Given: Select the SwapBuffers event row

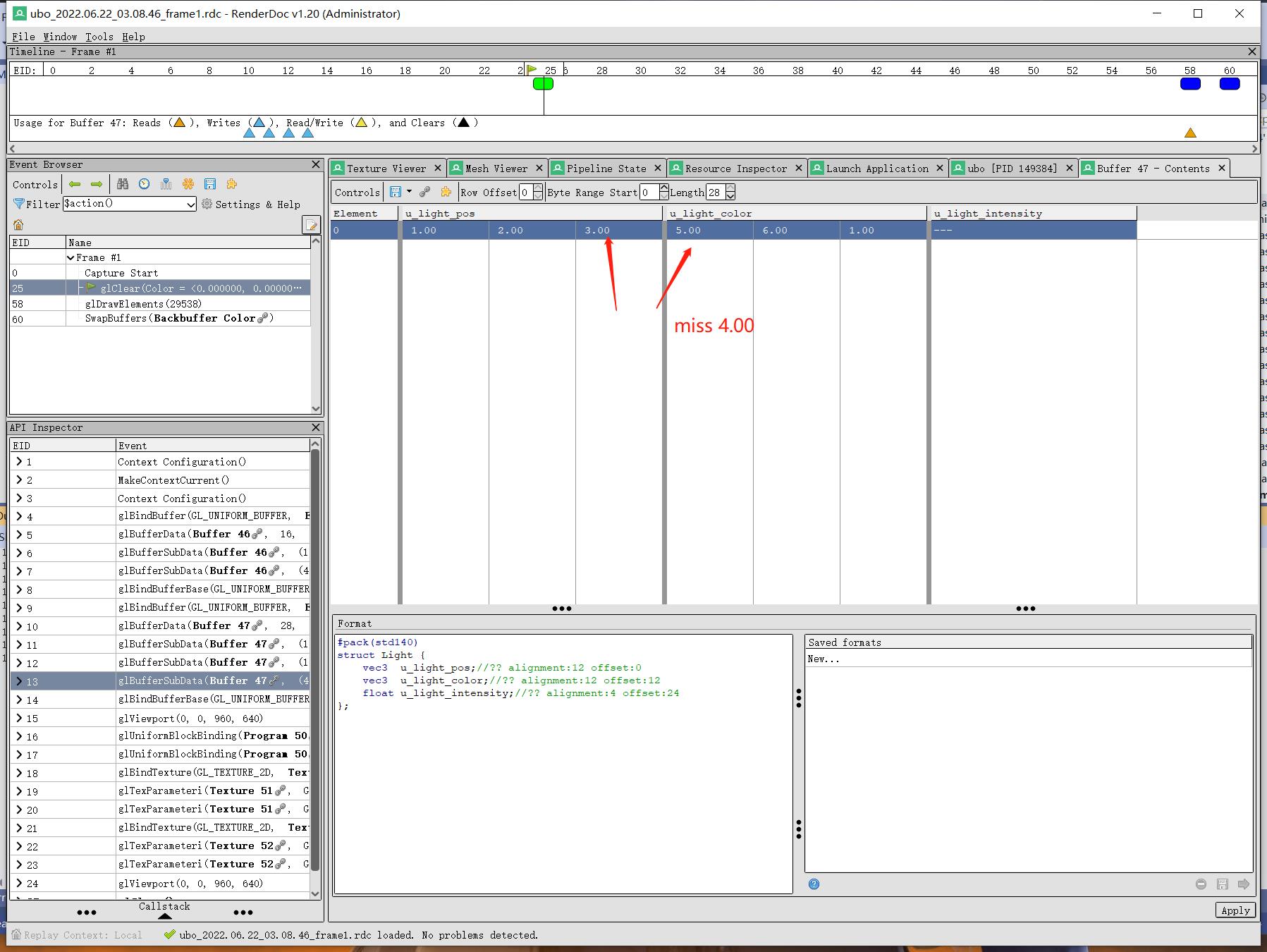Looking at the screenshot, I should point(160,319).
